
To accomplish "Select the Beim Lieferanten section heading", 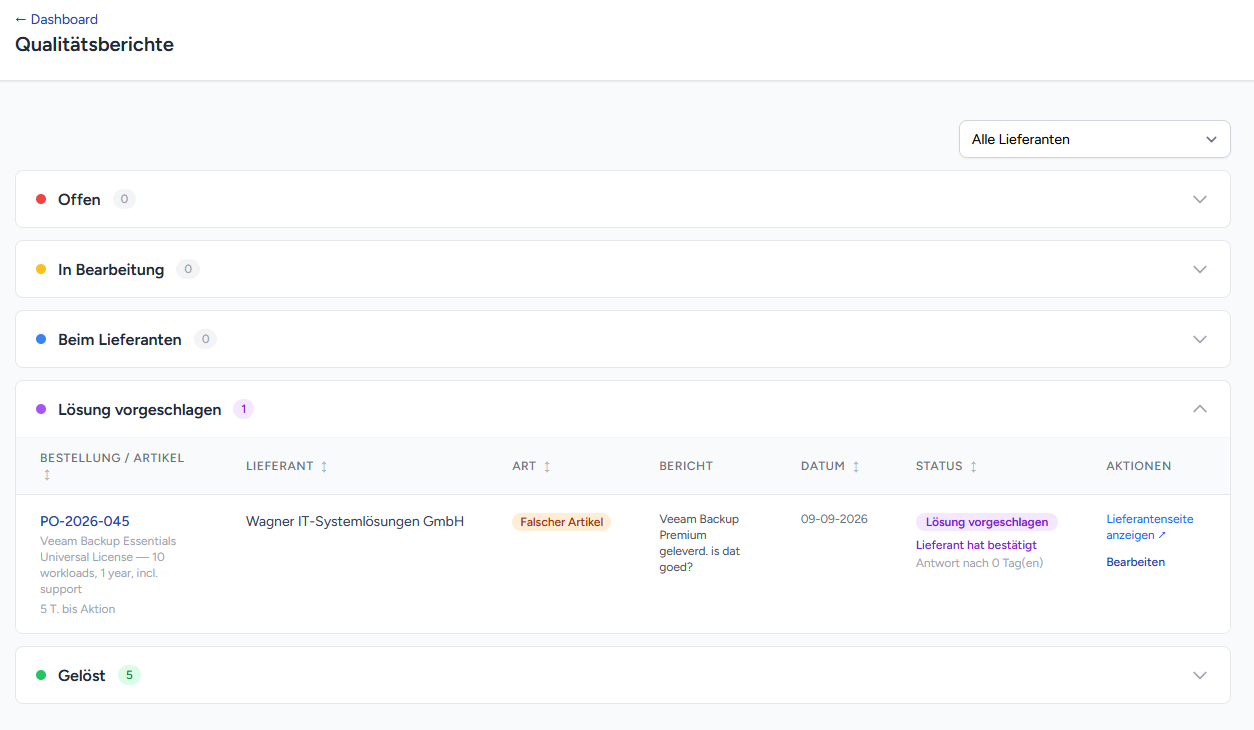I will [x=120, y=339].
